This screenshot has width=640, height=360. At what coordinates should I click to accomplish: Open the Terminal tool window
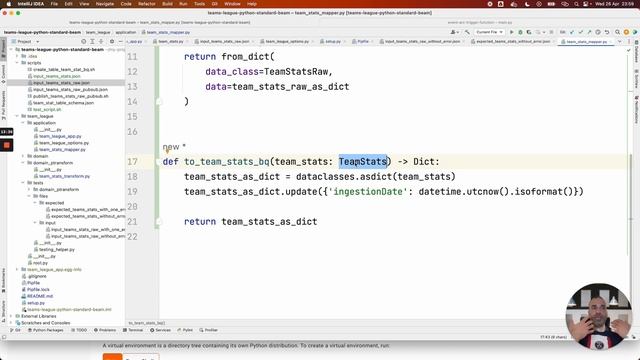coord(133,330)
